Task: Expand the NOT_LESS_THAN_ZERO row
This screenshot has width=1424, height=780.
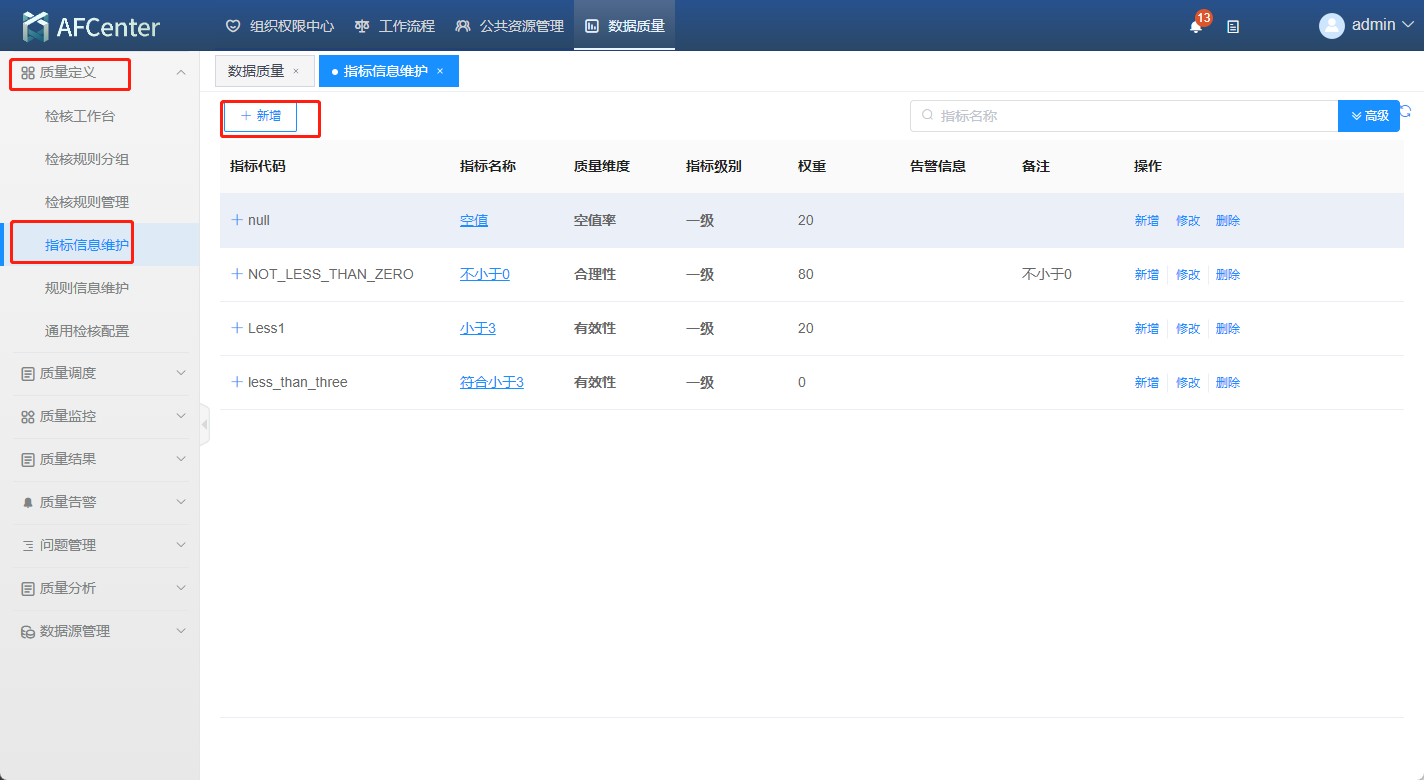Action: (x=237, y=274)
